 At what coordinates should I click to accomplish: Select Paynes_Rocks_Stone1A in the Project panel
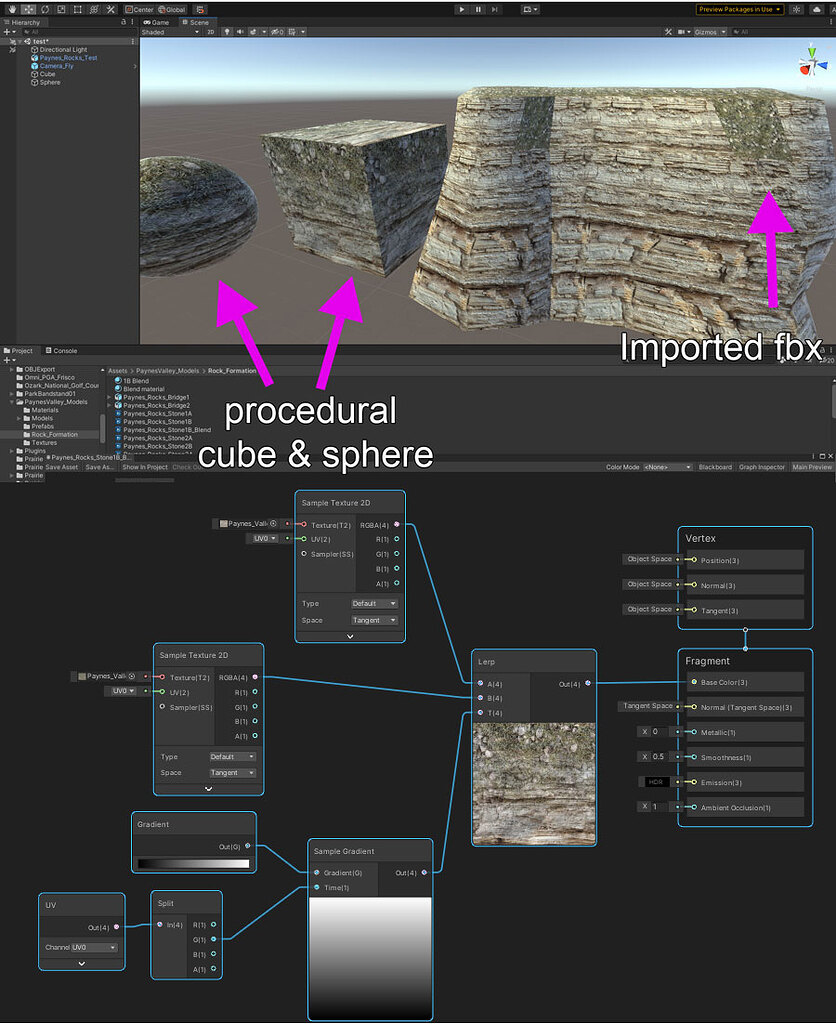[158, 413]
